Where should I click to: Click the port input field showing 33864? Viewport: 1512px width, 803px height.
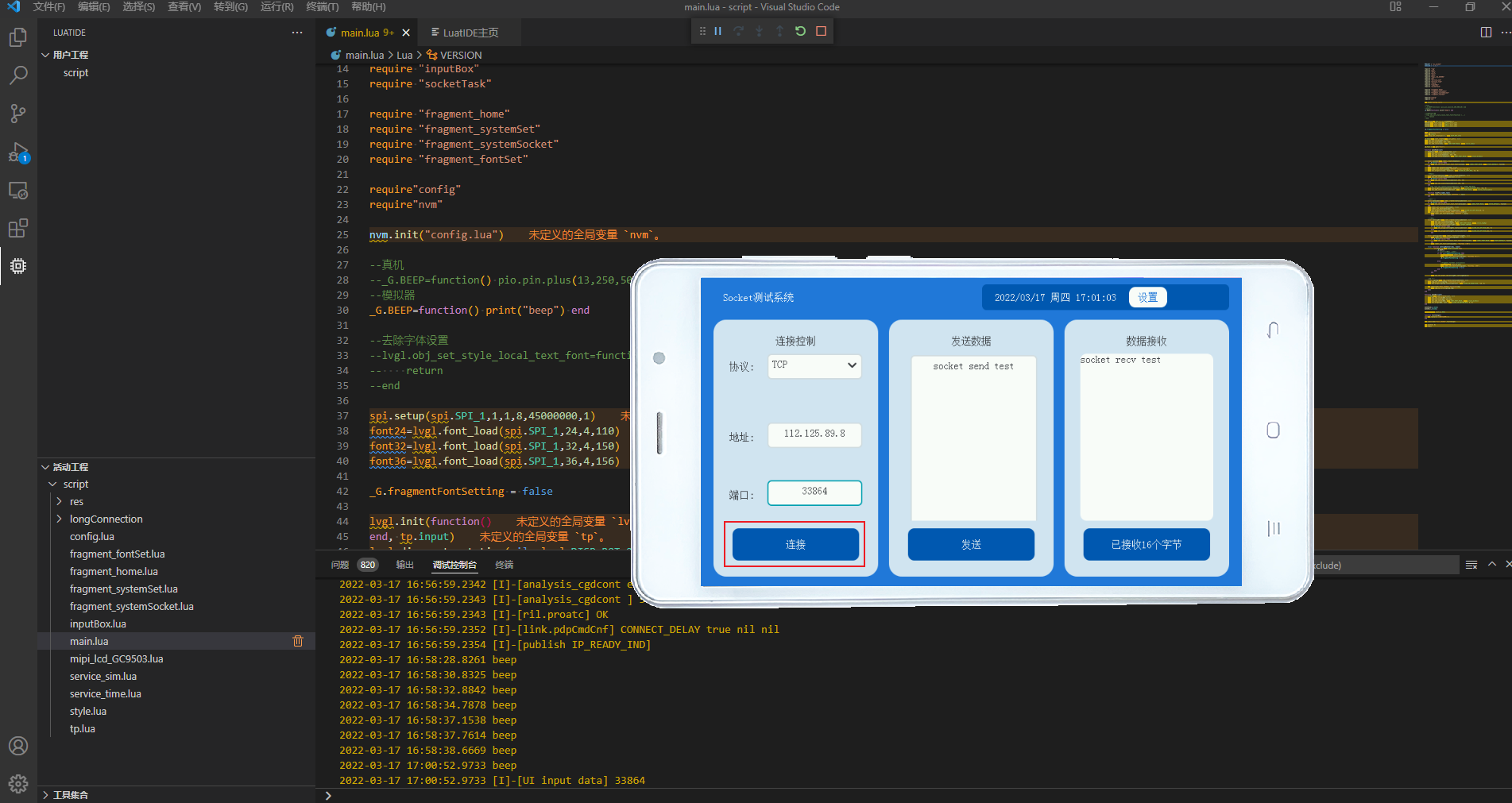(814, 492)
